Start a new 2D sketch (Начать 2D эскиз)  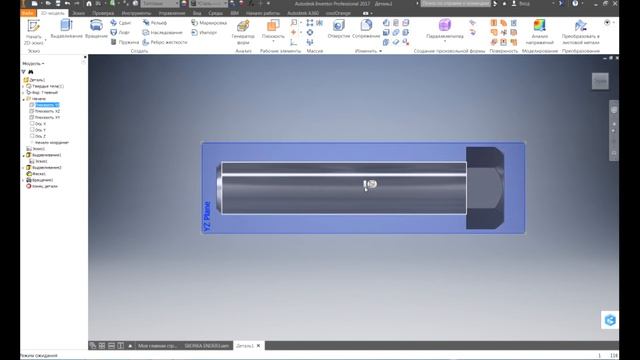point(33,32)
